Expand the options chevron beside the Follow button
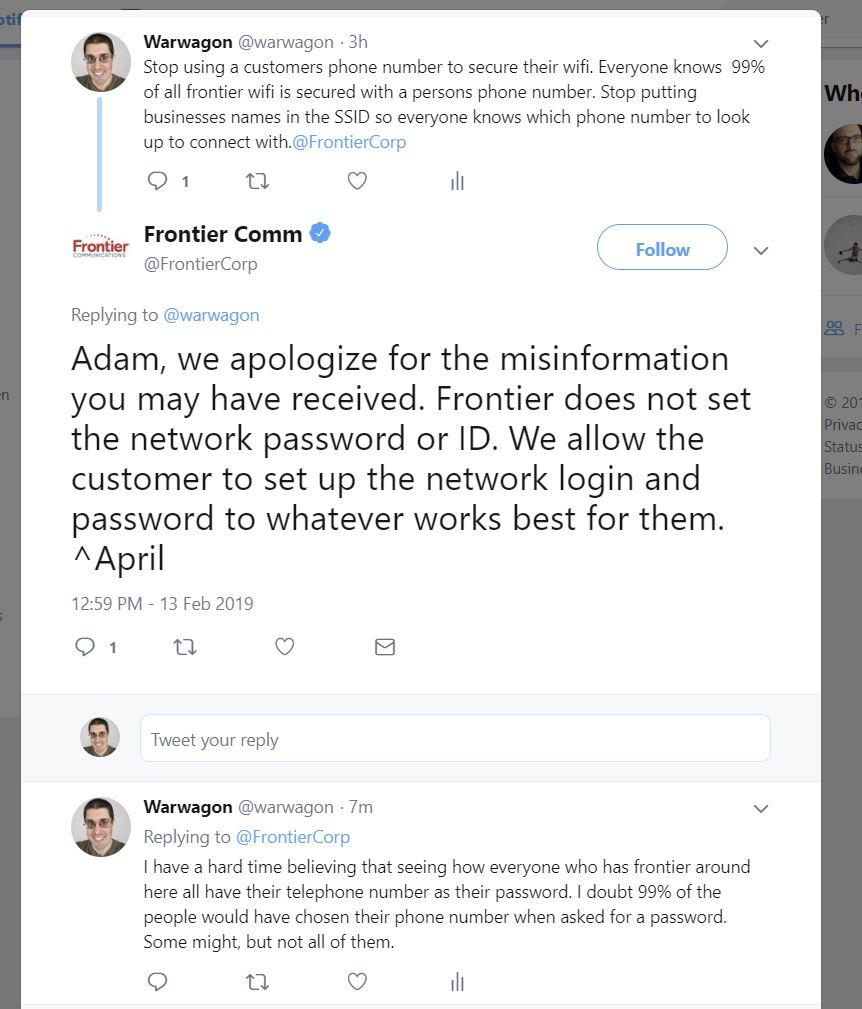This screenshot has width=862, height=1009. (x=761, y=250)
